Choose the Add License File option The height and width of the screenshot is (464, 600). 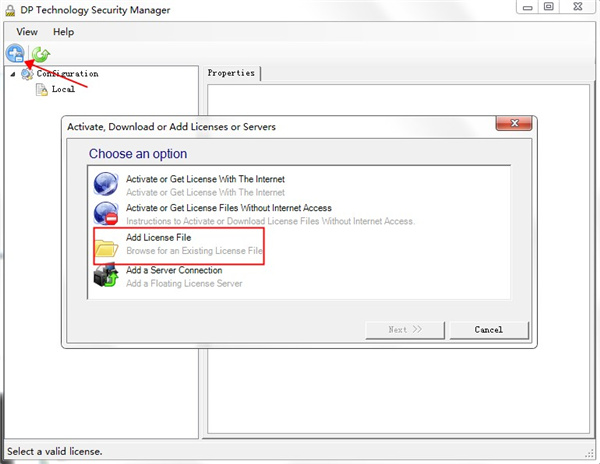pyautogui.click(x=158, y=238)
